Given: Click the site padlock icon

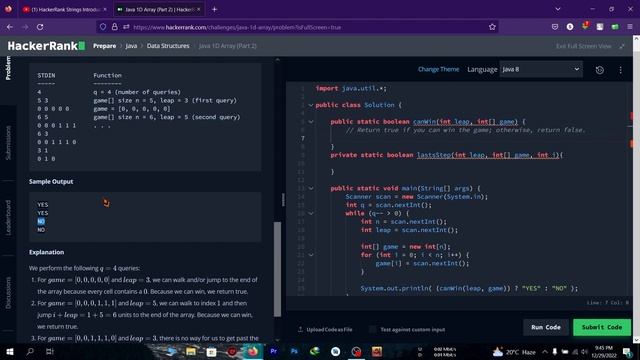Looking at the screenshot, I should point(115,27).
